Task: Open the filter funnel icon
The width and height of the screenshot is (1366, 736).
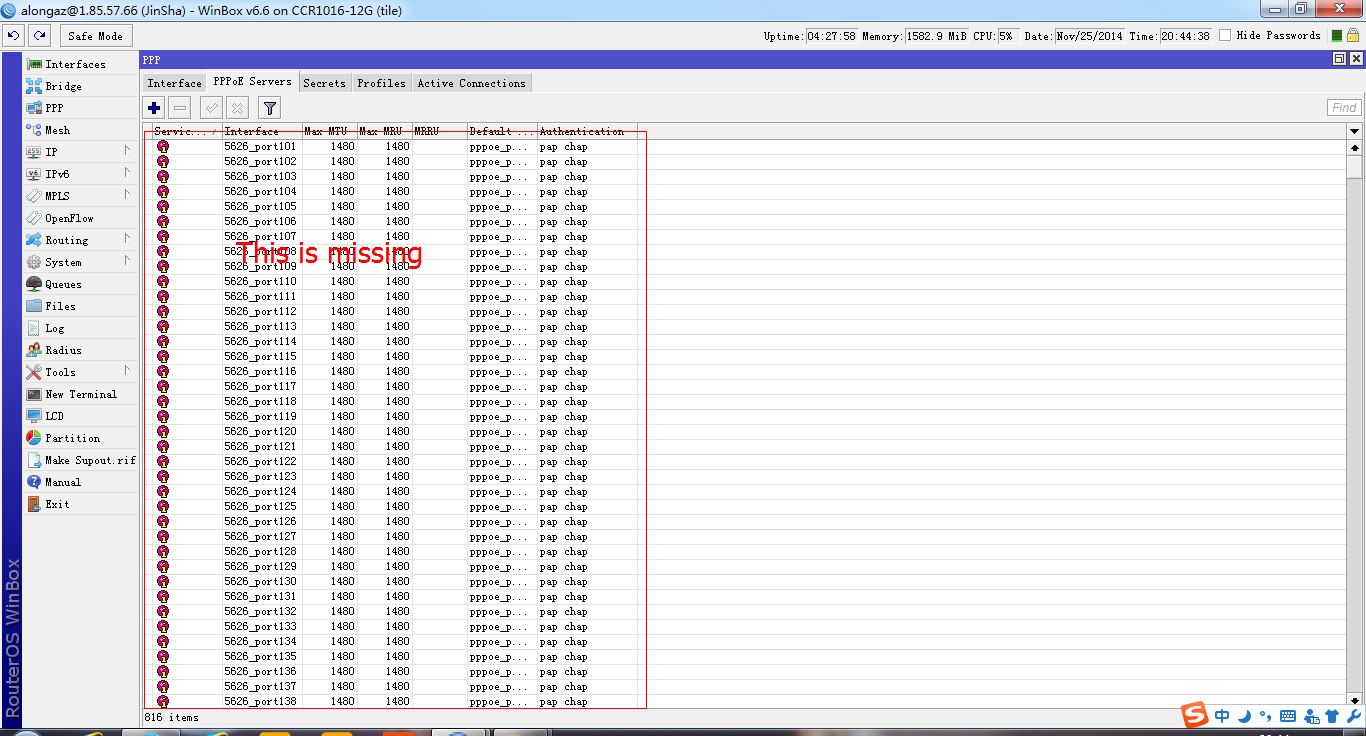Action: (x=269, y=107)
